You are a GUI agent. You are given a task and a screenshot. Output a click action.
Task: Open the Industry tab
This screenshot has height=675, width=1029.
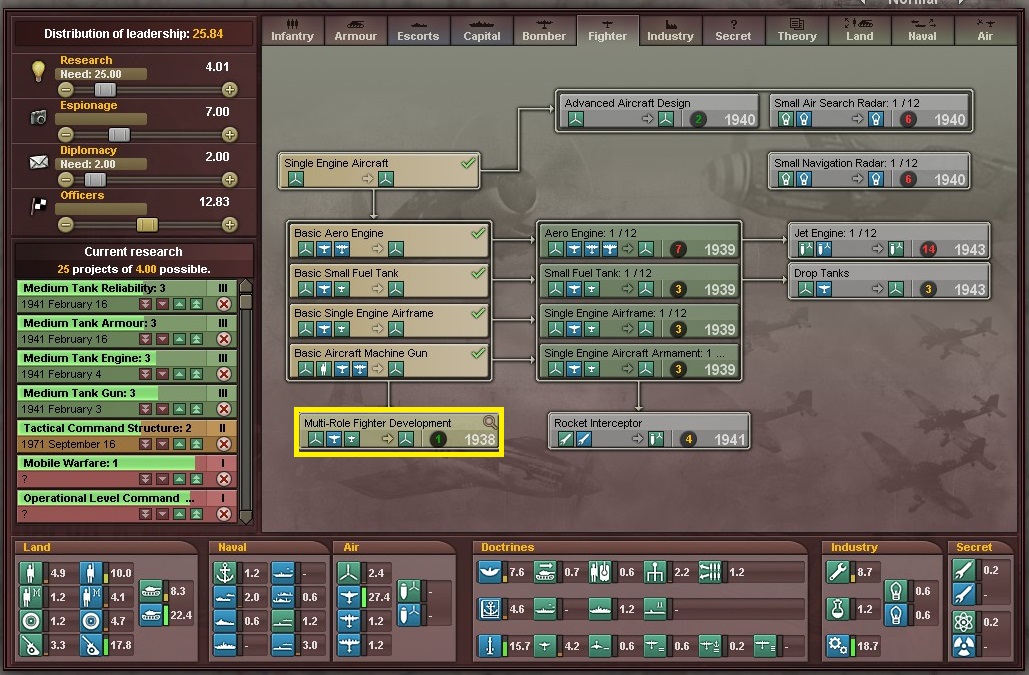coord(670,30)
